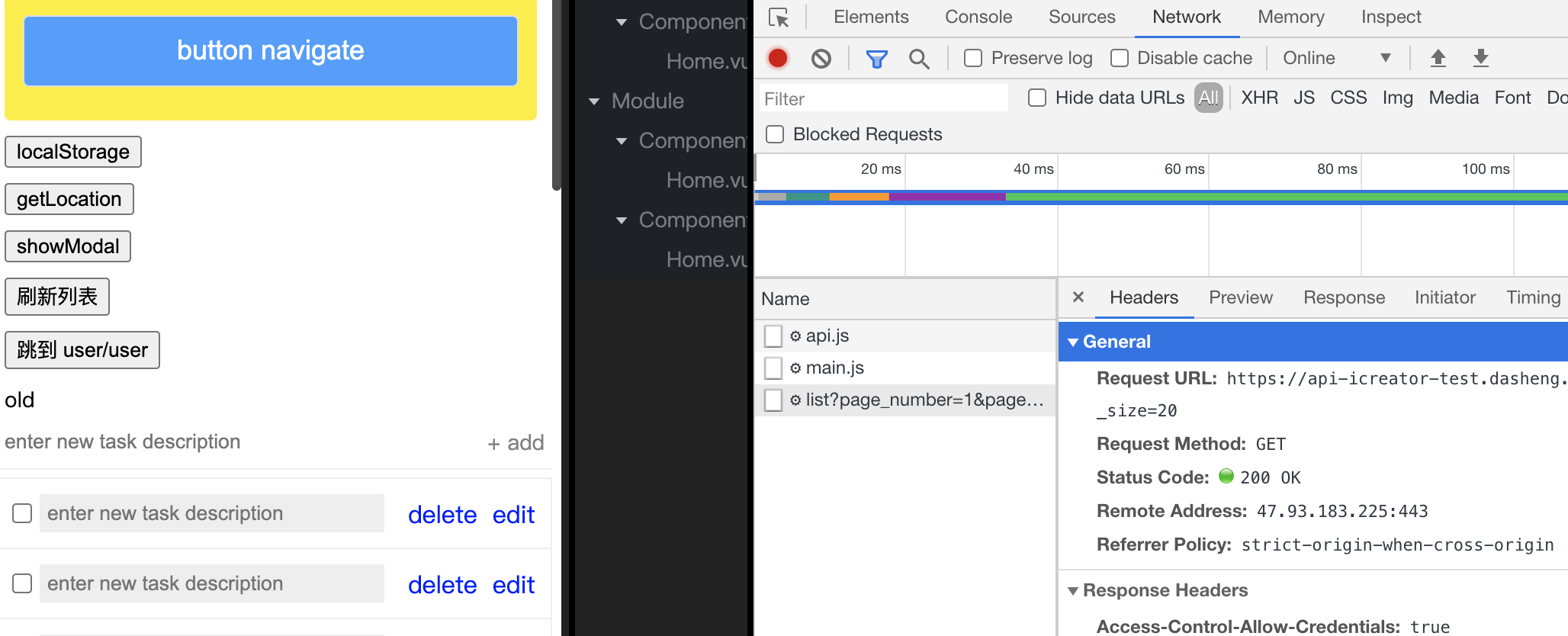The height and width of the screenshot is (636, 1568).
Task: Filter requests by JS type
Action: 1304,98
